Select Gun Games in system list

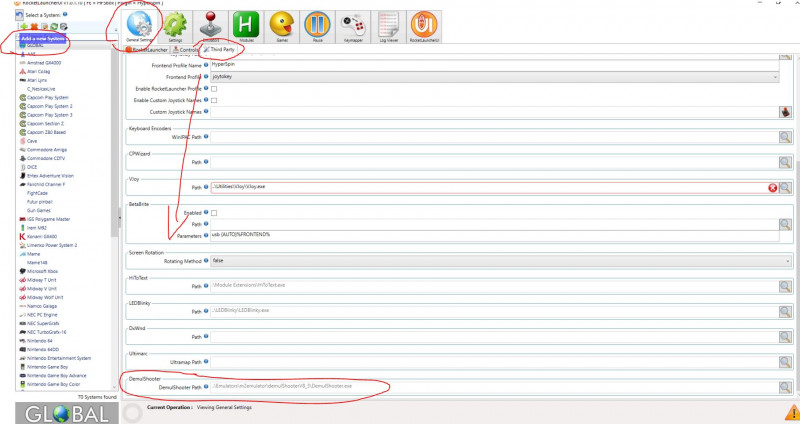[39, 210]
